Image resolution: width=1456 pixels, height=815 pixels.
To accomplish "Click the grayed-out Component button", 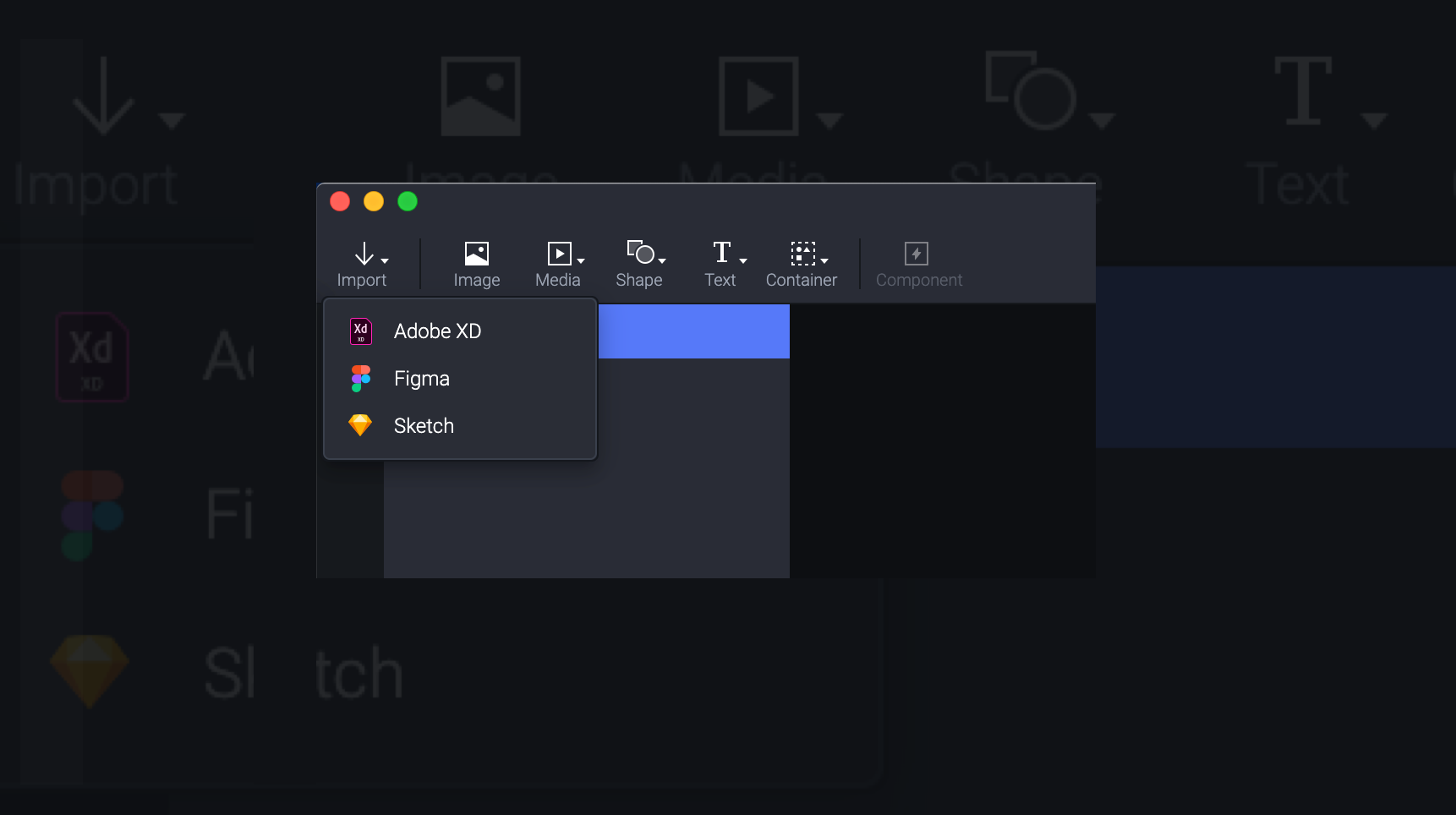I will point(917,264).
